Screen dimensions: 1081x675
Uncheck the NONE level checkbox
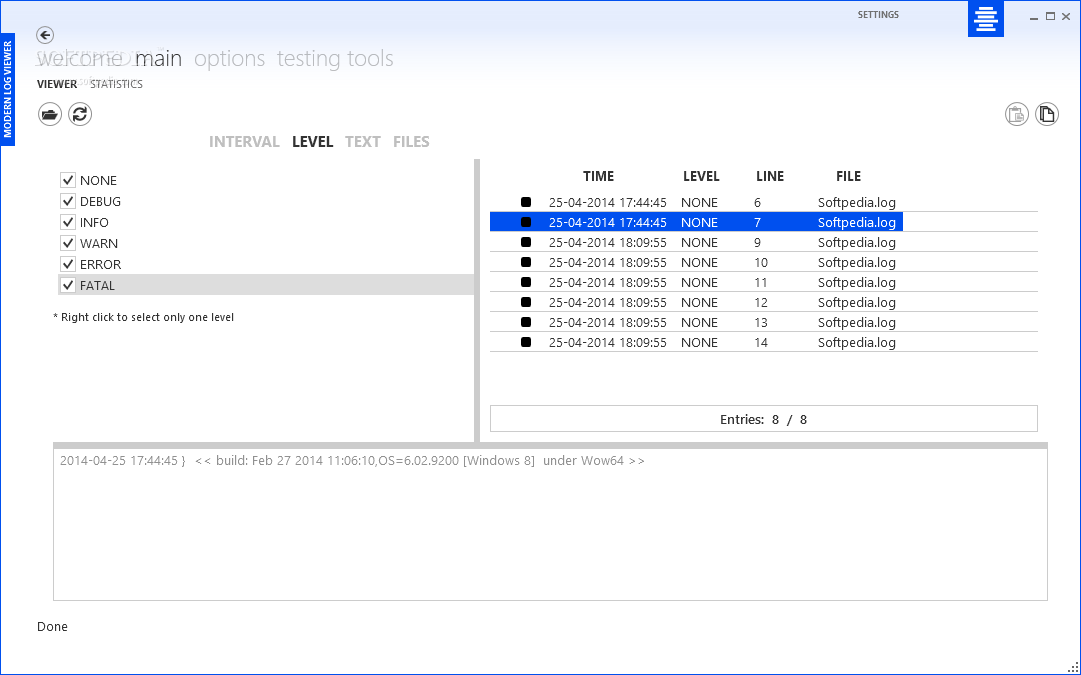click(68, 180)
